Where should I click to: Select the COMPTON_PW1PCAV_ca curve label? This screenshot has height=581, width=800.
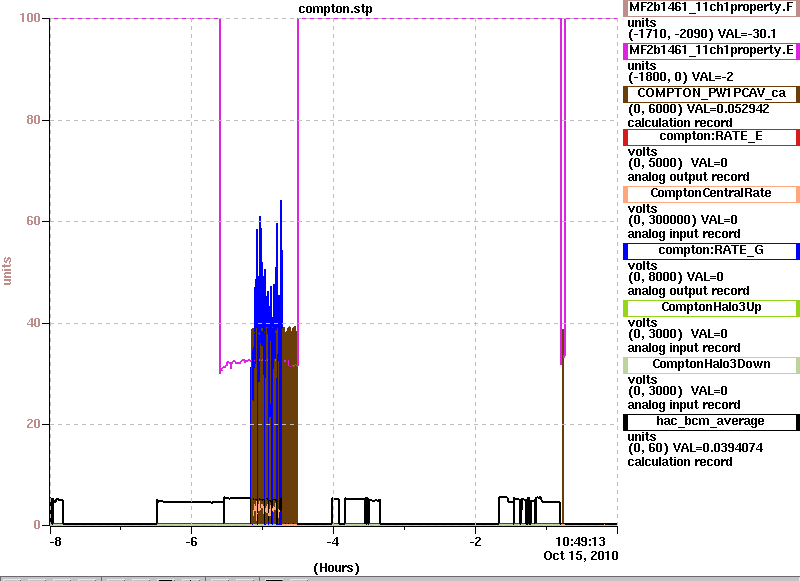(711, 93)
